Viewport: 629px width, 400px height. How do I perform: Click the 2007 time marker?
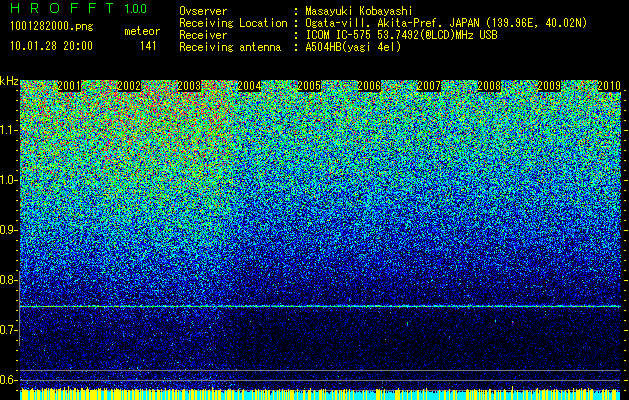click(x=429, y=86)
